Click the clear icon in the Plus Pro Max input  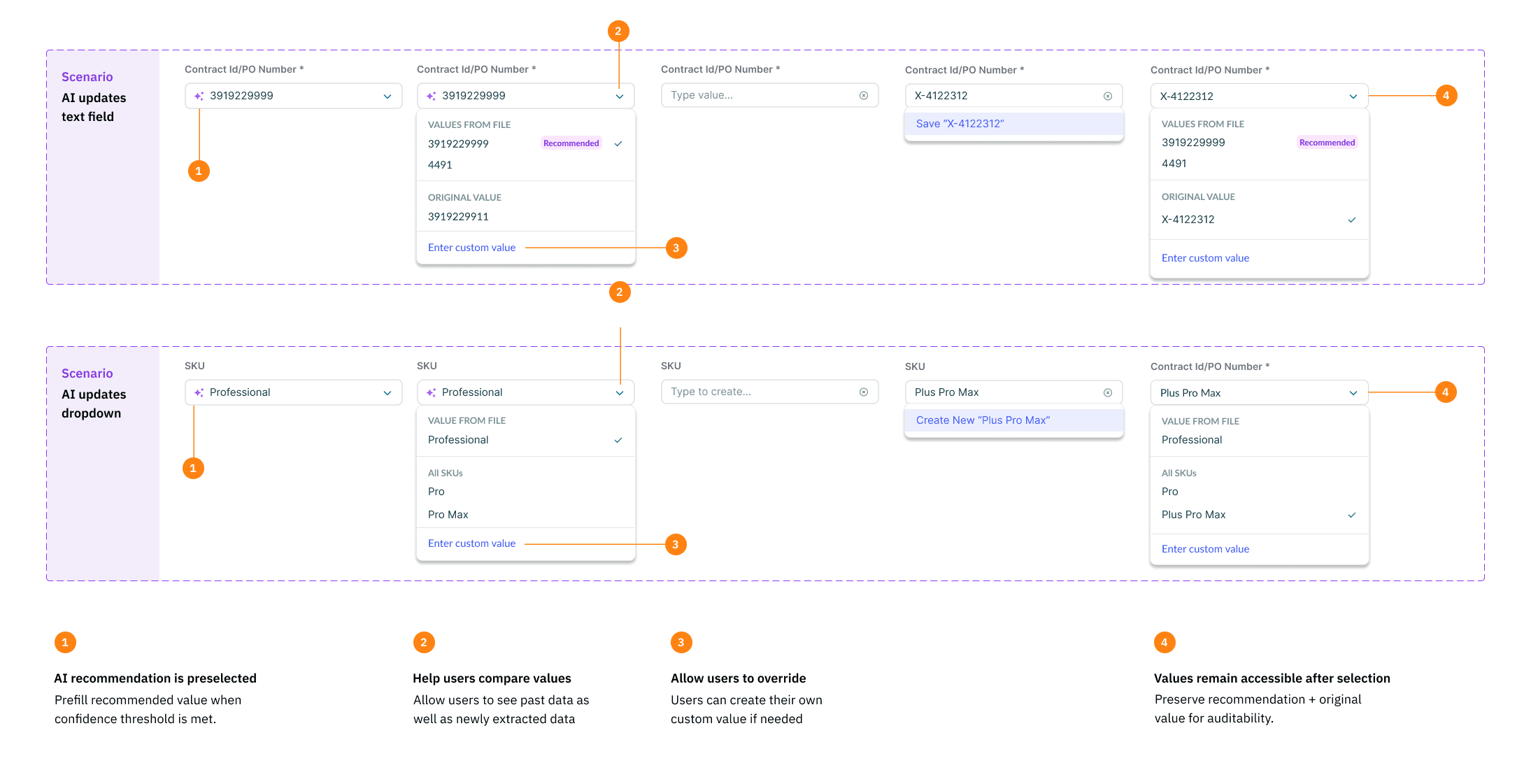pos(1108,392)
